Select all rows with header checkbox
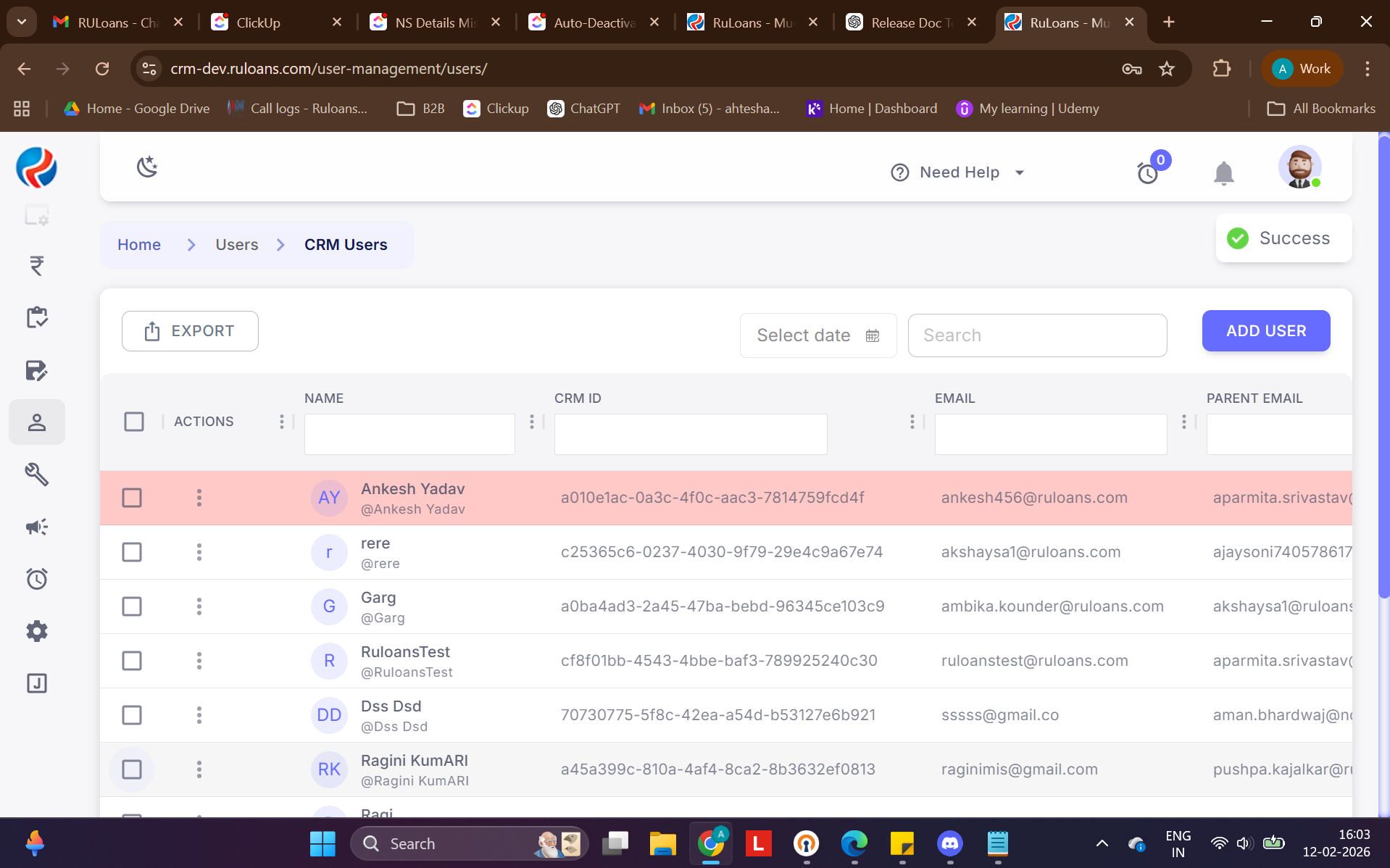The height and width of the screenshot is (868, 1390). click(134, 422)
